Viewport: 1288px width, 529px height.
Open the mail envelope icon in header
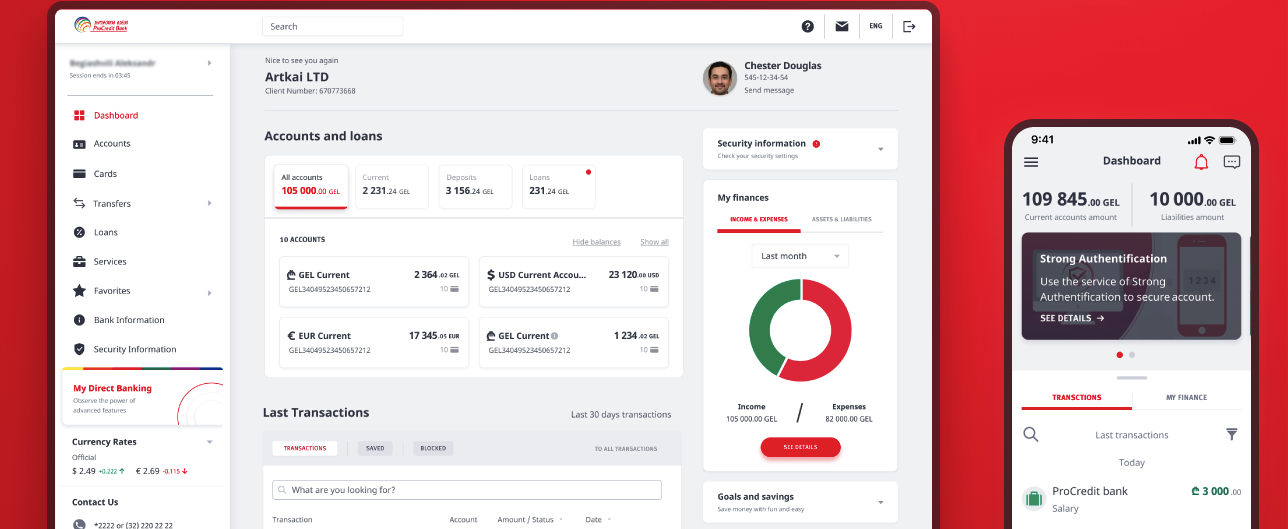point(842,27)
